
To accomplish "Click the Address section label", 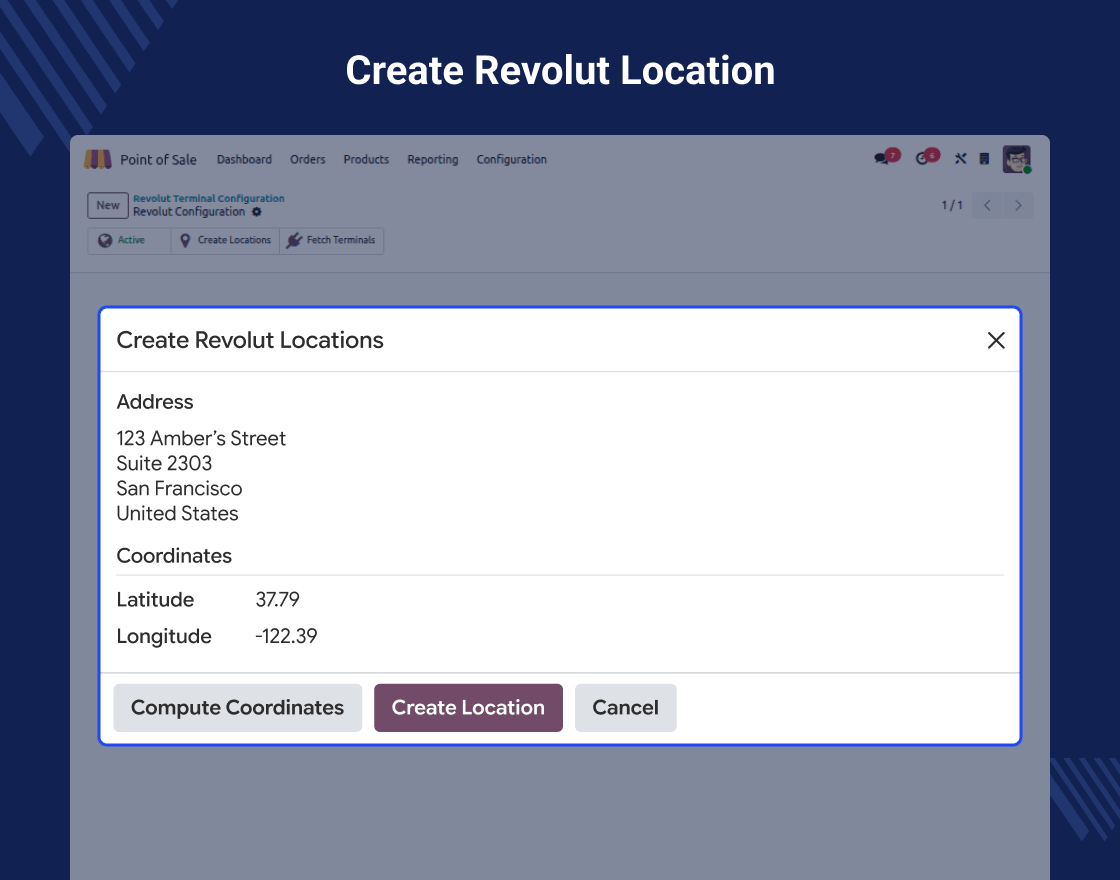I will 155,402.
